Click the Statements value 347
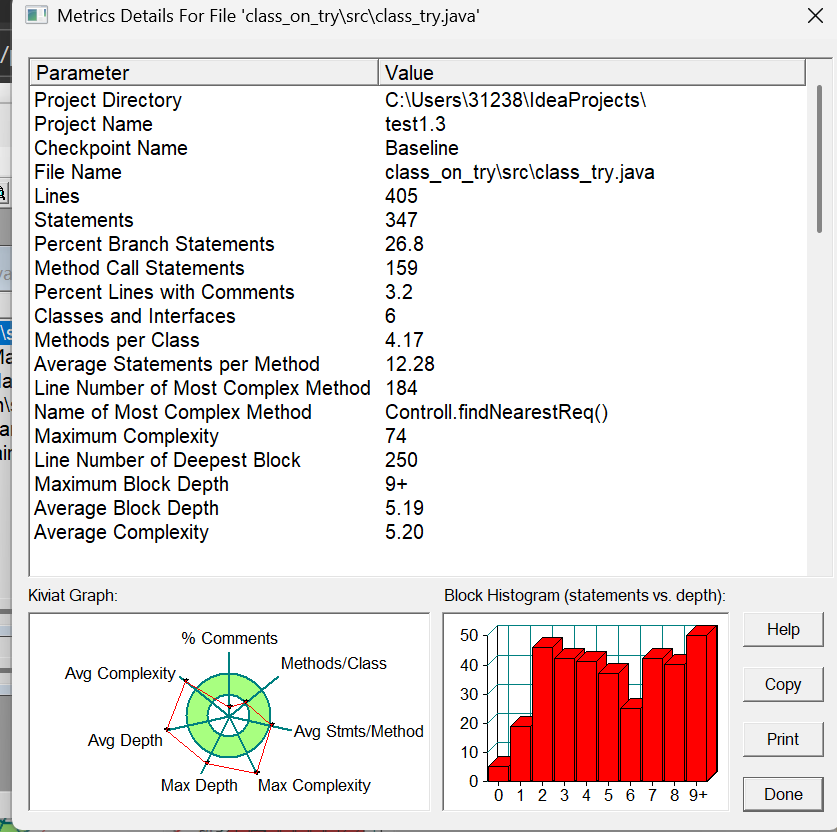Image resolution: width=837 pixels, height=832 pixels. tap(401, 220)
